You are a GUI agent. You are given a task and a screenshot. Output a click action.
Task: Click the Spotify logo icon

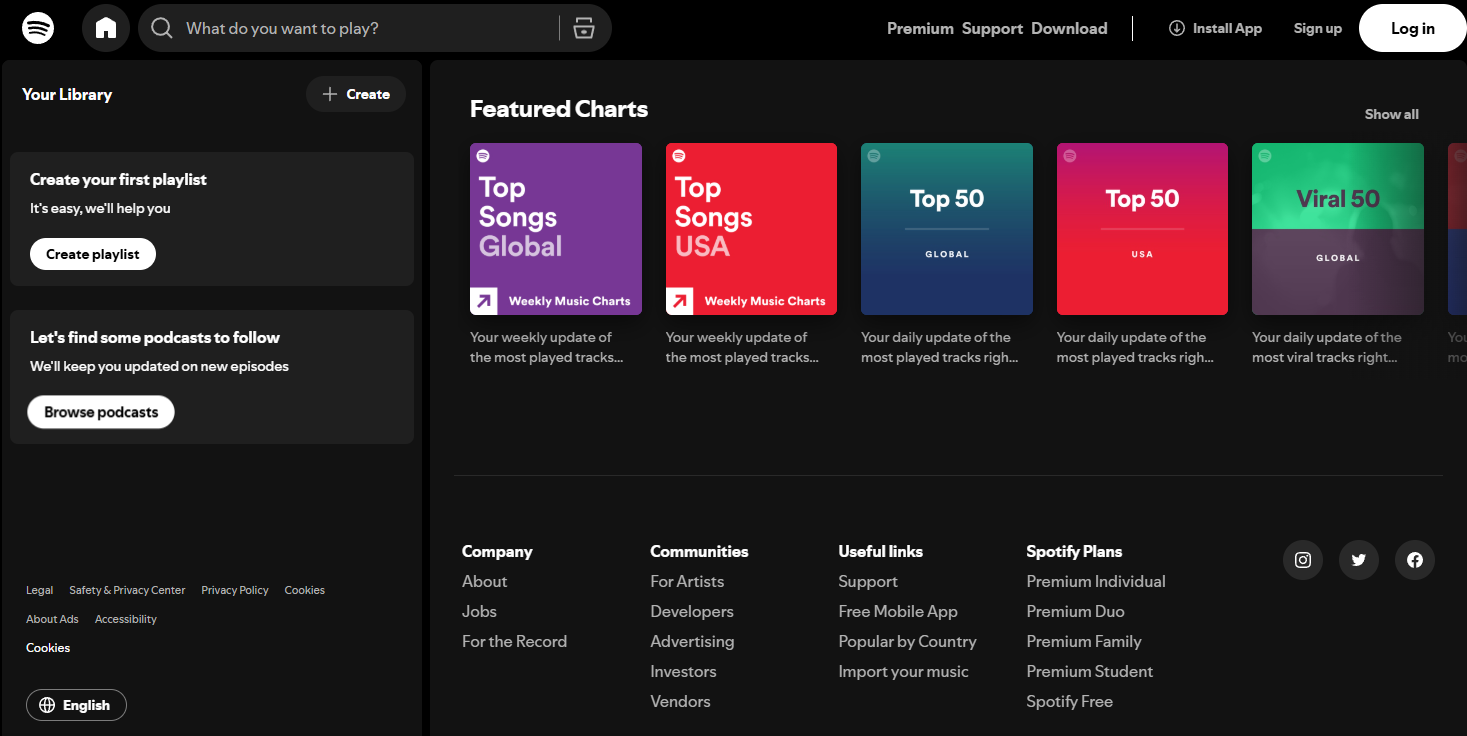[38, 28]
